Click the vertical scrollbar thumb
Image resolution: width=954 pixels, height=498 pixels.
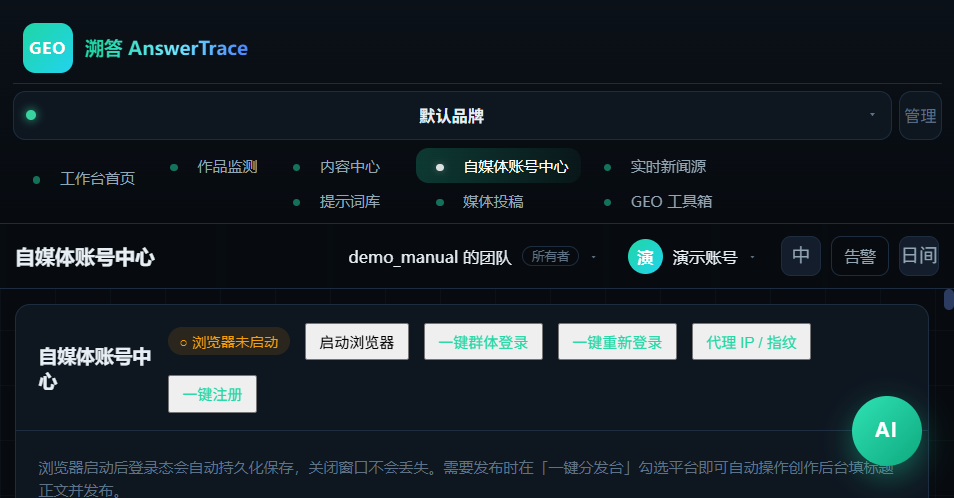point(949,300)
